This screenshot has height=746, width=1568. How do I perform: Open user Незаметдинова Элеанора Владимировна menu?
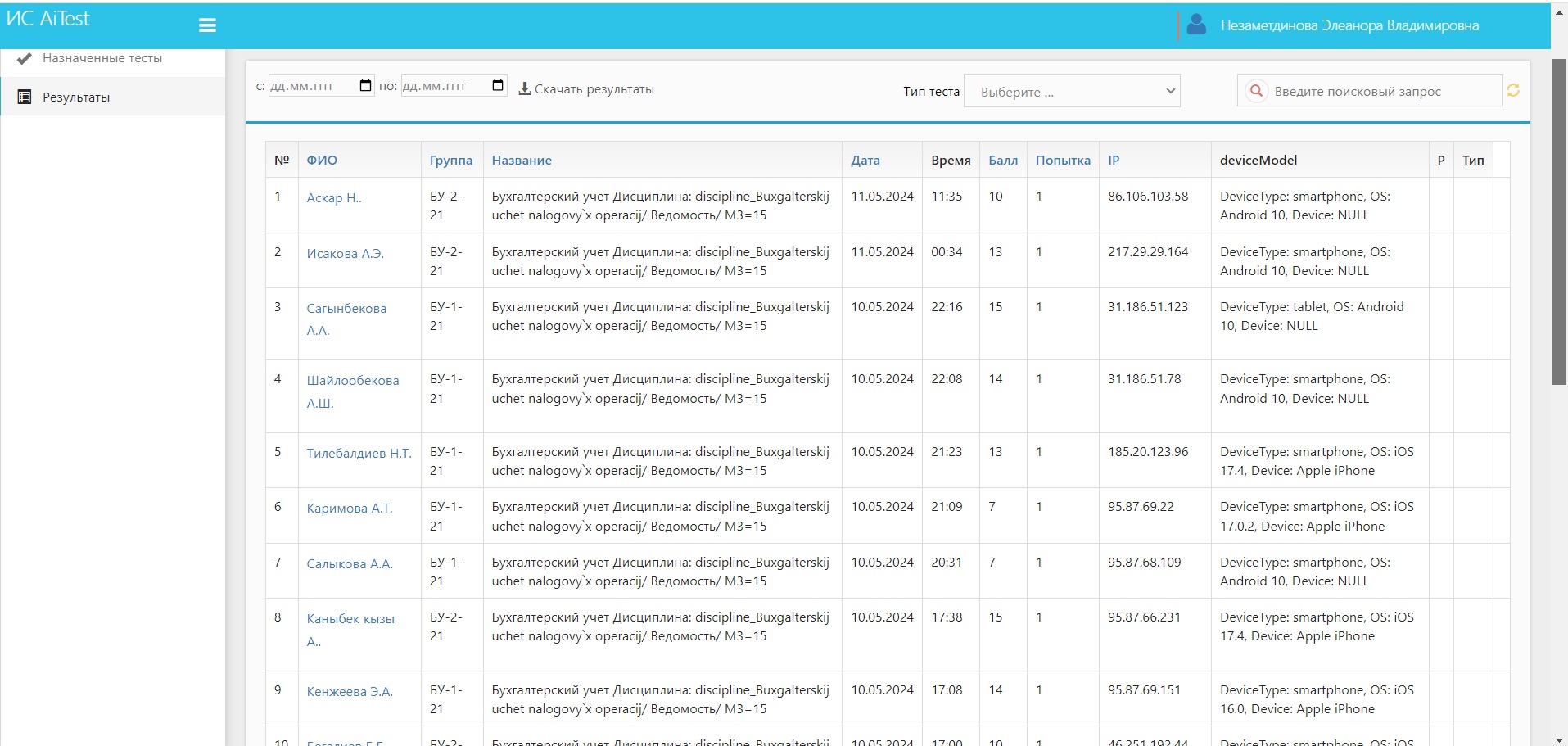coord(1349,25)
